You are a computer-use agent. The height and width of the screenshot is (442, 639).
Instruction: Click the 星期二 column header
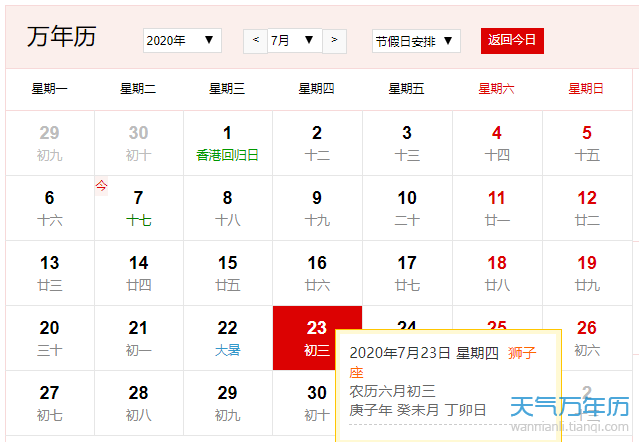point(138,88)
